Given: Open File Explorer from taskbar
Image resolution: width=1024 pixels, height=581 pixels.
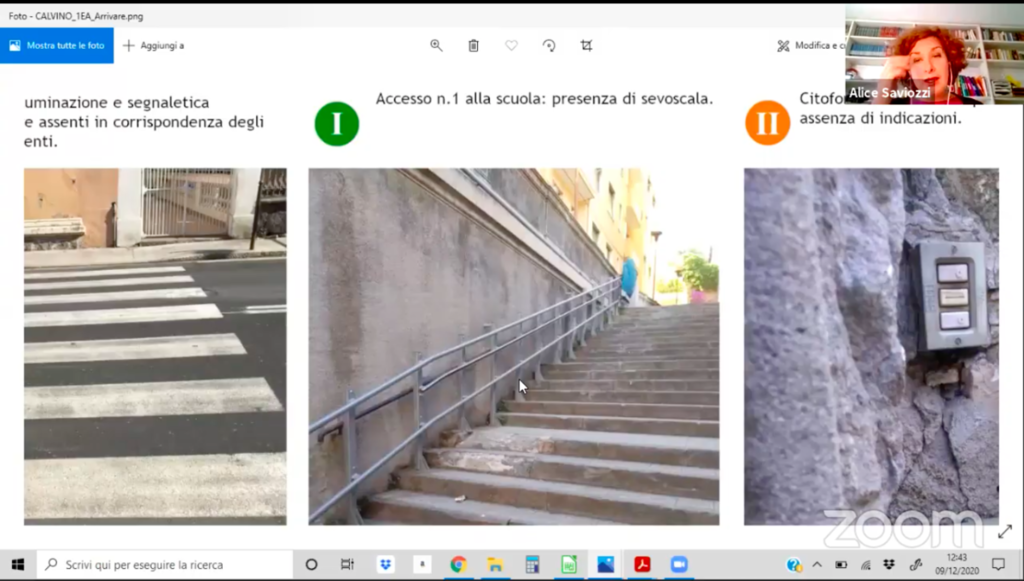Looking at the screenshot, I should [494, 564].
